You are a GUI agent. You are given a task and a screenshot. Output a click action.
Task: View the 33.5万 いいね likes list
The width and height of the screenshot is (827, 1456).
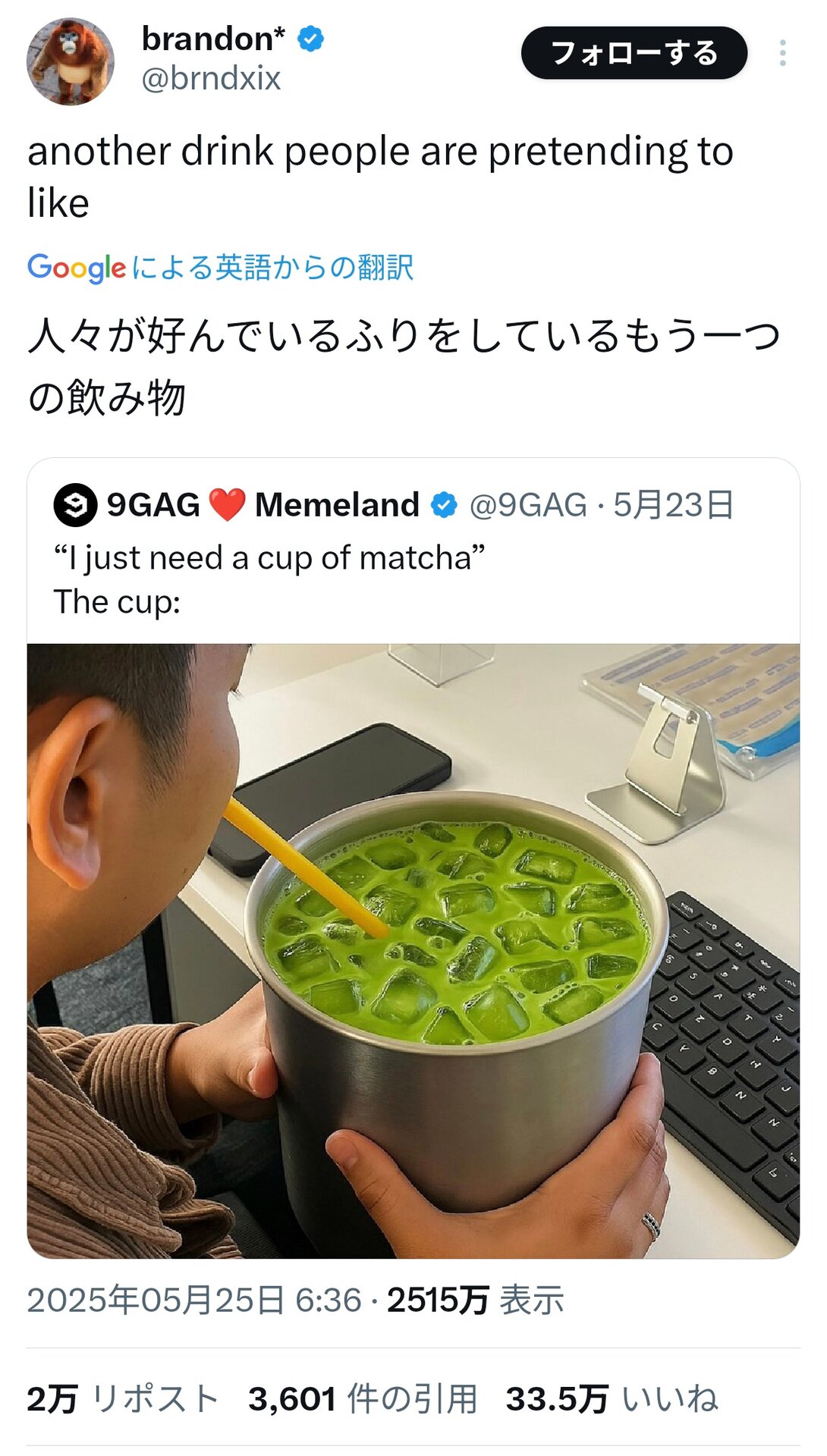click(612, 1399)
